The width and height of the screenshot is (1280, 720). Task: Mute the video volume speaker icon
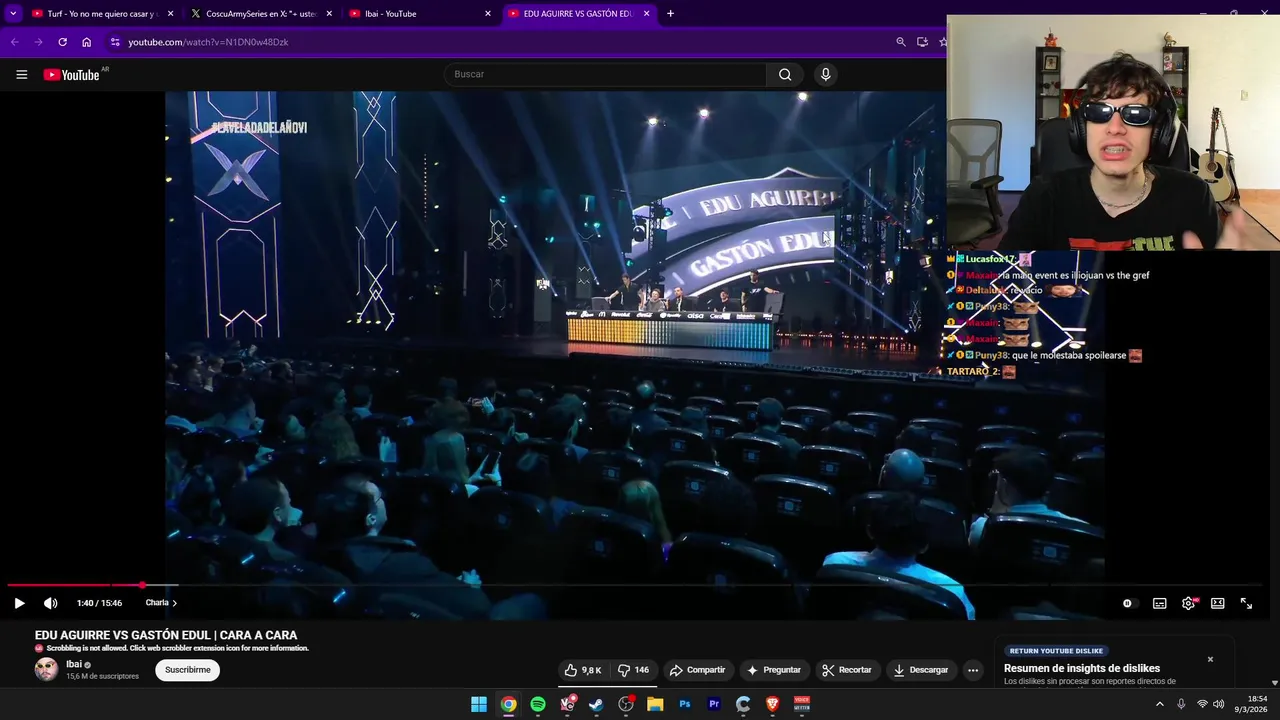click(x=50, y=603)
